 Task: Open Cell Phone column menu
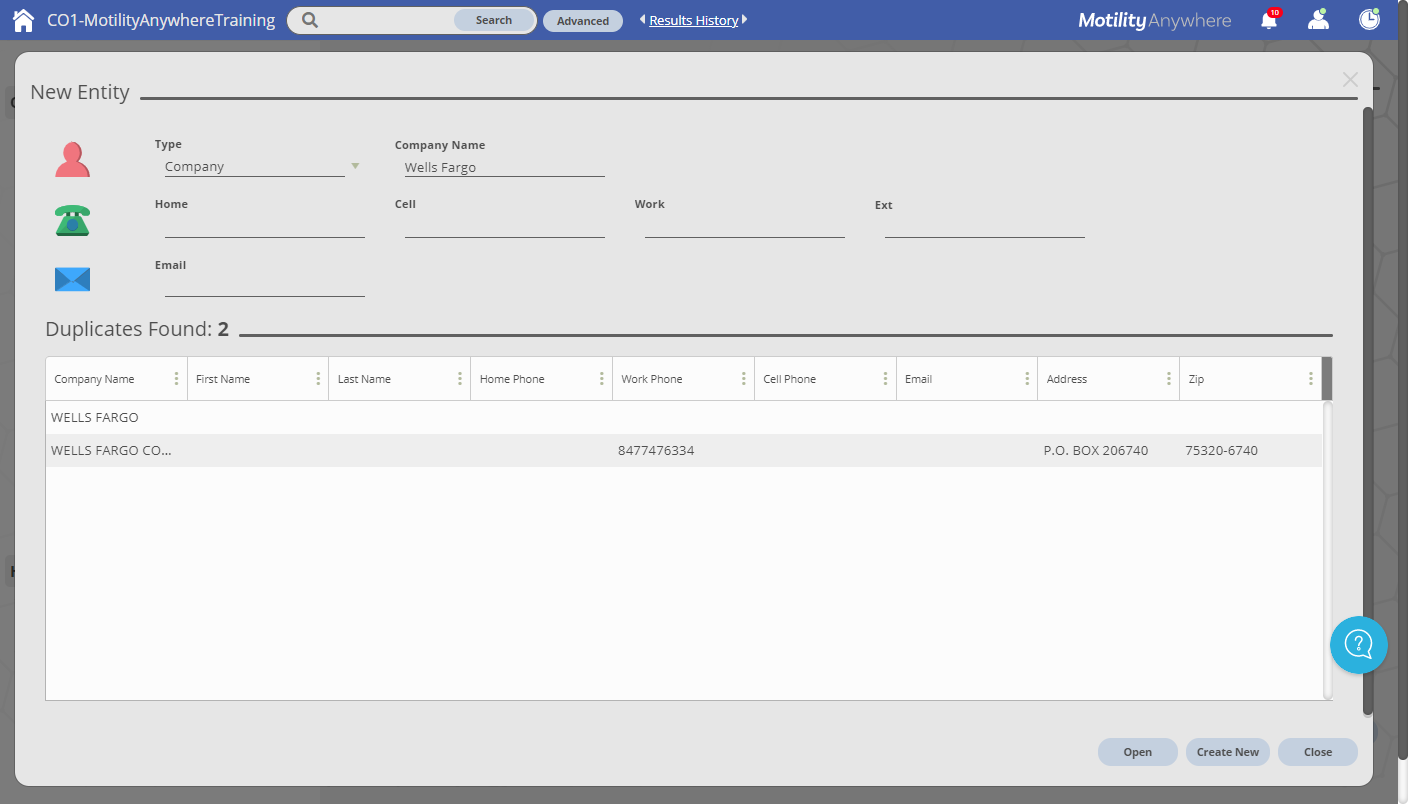point(885,379)
